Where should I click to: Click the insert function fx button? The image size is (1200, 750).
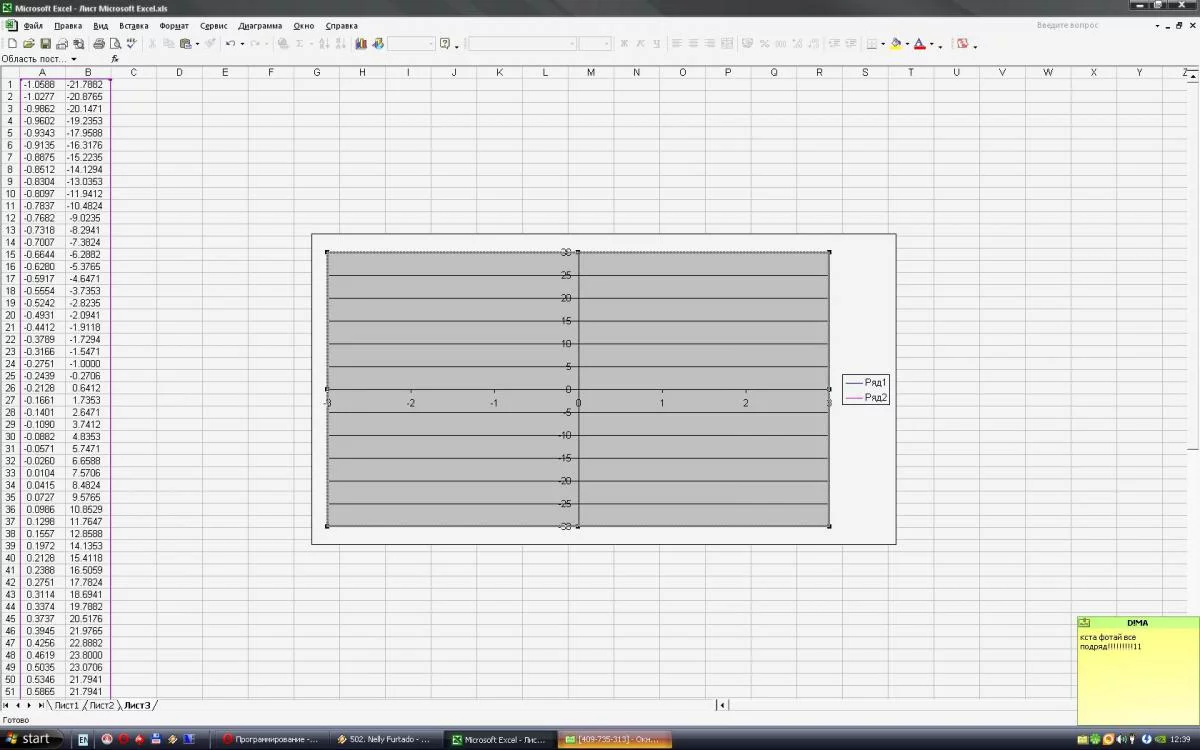(115, 59)
